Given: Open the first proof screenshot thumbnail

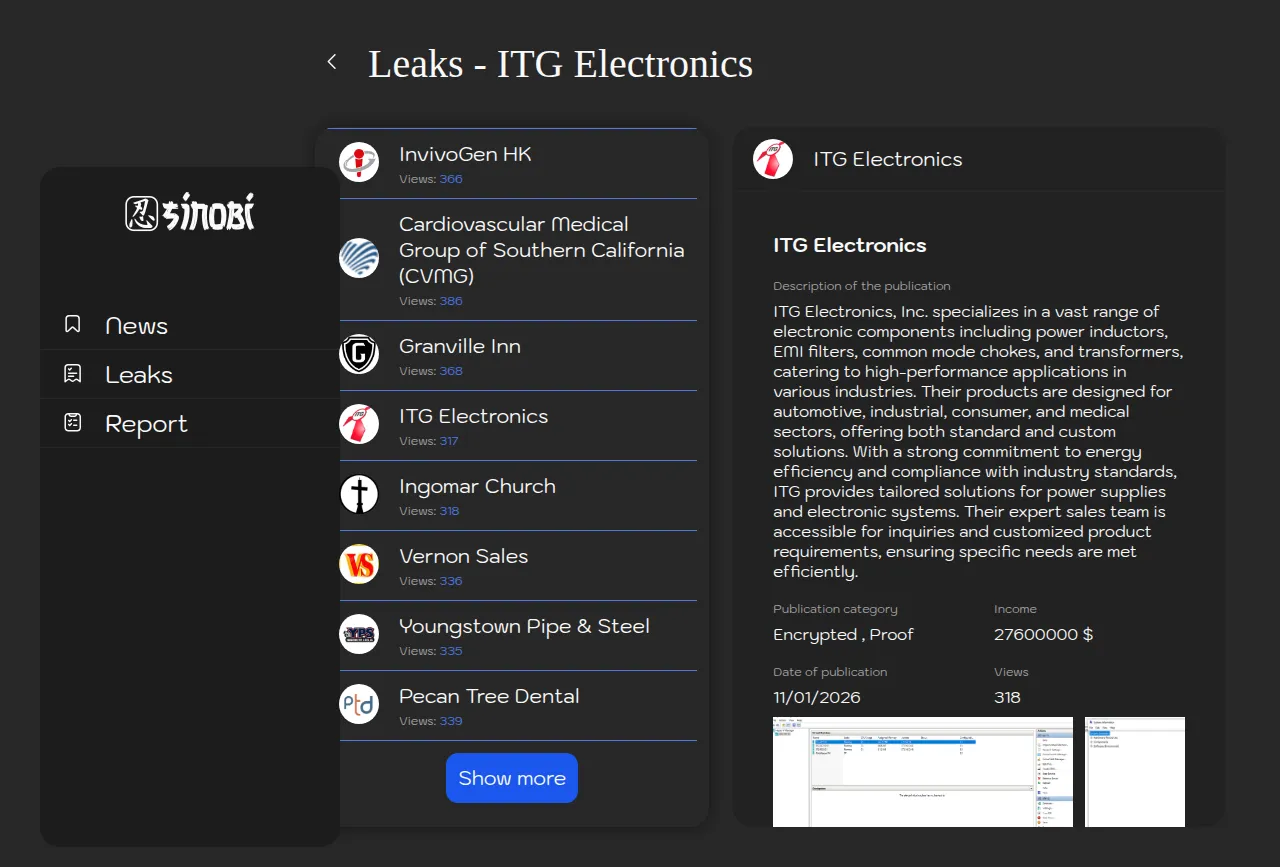Looking at the screenshot, I should pos(922,771).
